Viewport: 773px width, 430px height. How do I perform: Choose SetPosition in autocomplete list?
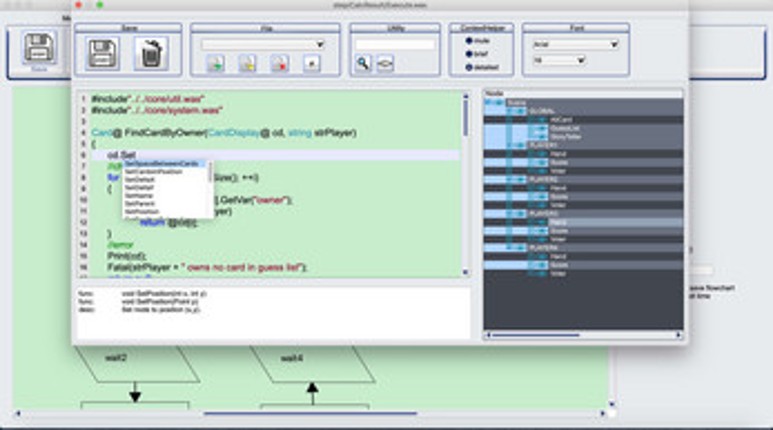pos(142,212)
